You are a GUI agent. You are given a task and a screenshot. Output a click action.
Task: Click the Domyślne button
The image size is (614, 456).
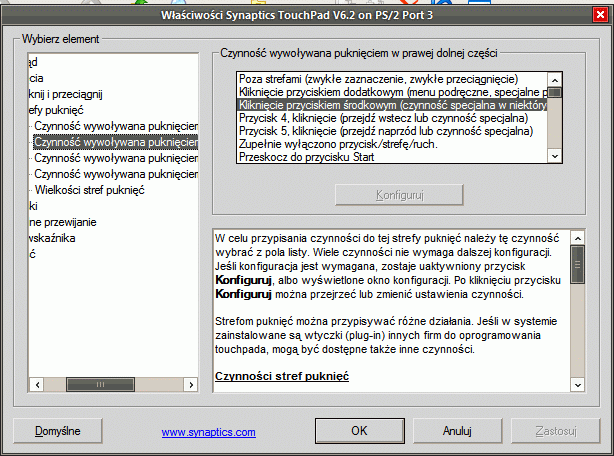58,431
